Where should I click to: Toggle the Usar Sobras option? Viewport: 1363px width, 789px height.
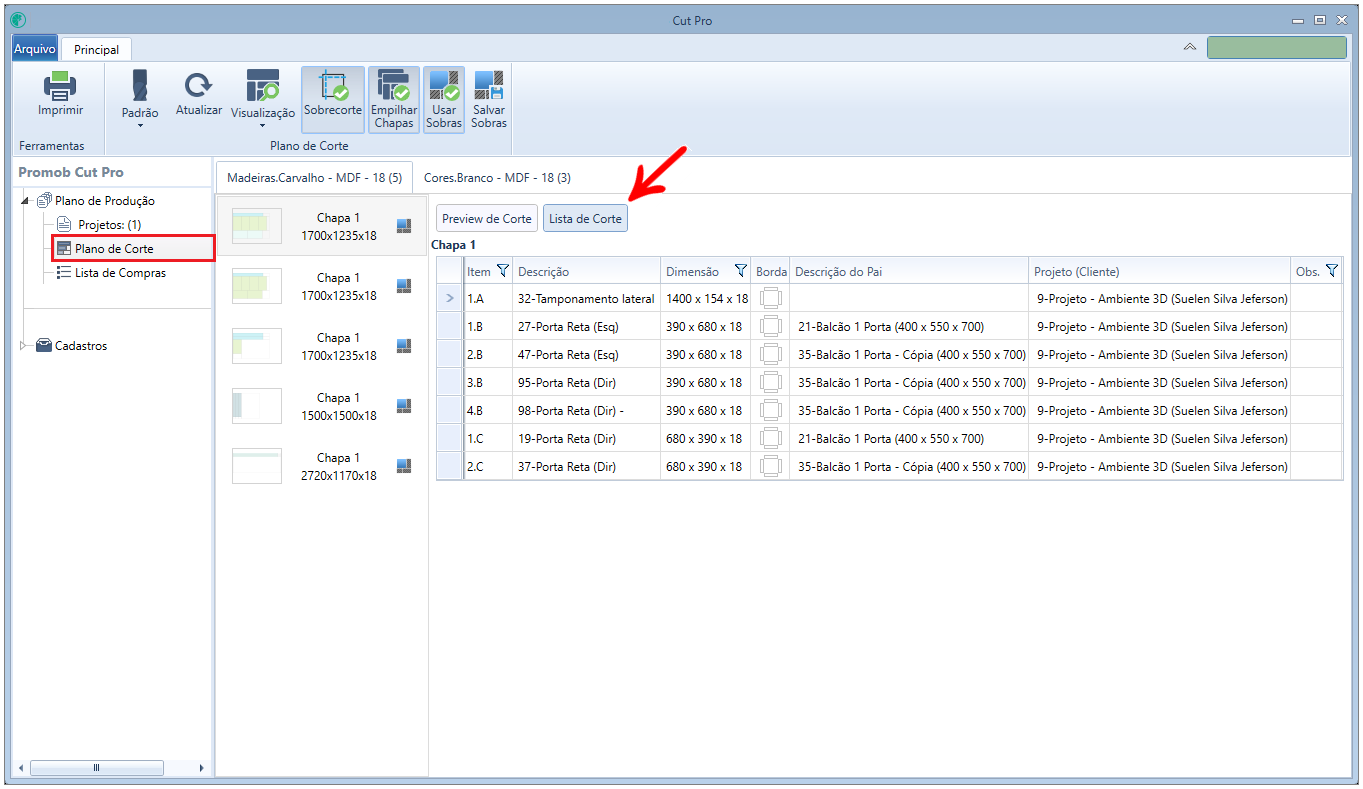[444, 100]
